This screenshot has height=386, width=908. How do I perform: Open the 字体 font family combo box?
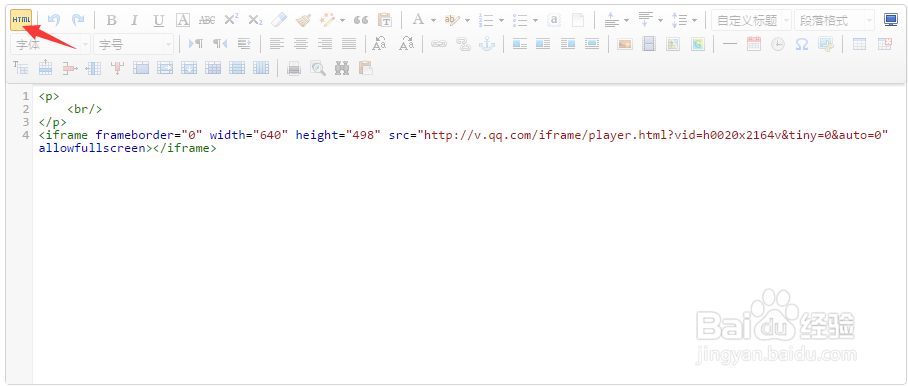click(51, 44)
